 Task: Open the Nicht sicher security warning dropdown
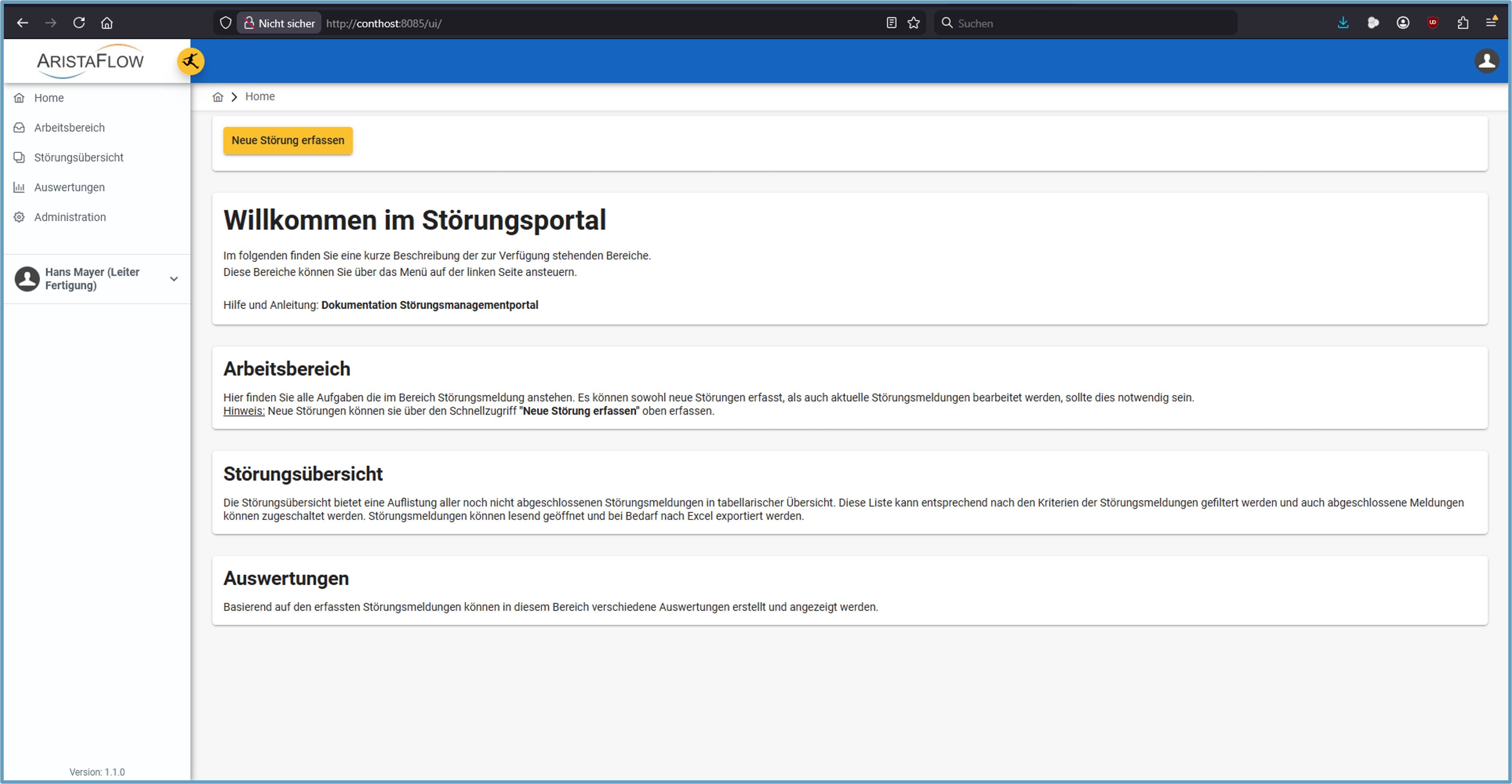click(279, 23)
